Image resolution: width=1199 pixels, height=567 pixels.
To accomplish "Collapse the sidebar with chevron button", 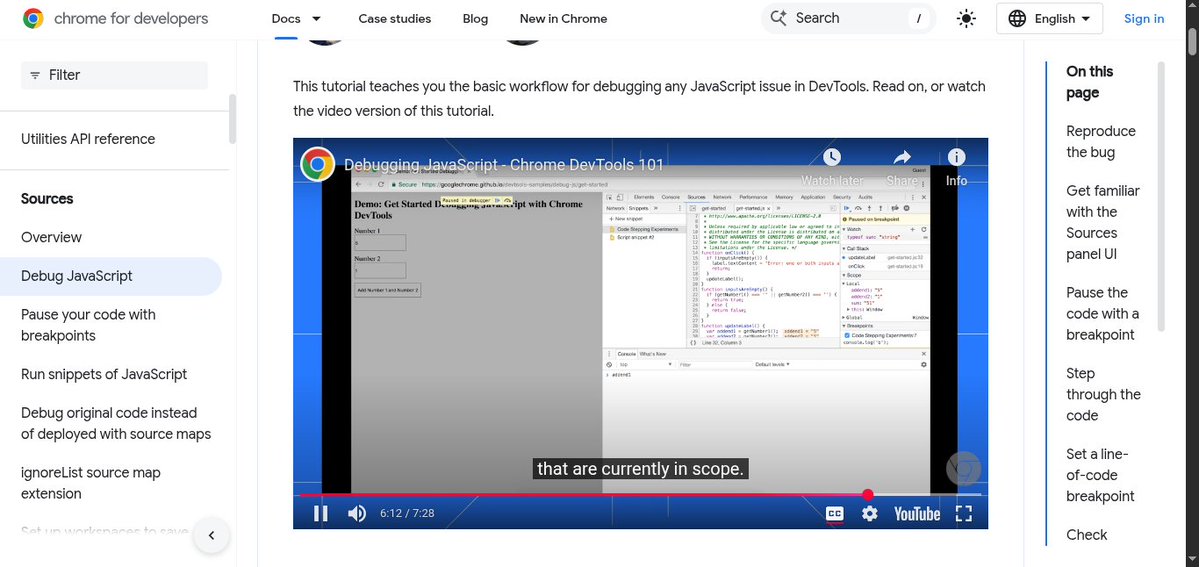I will coord(212,536).
